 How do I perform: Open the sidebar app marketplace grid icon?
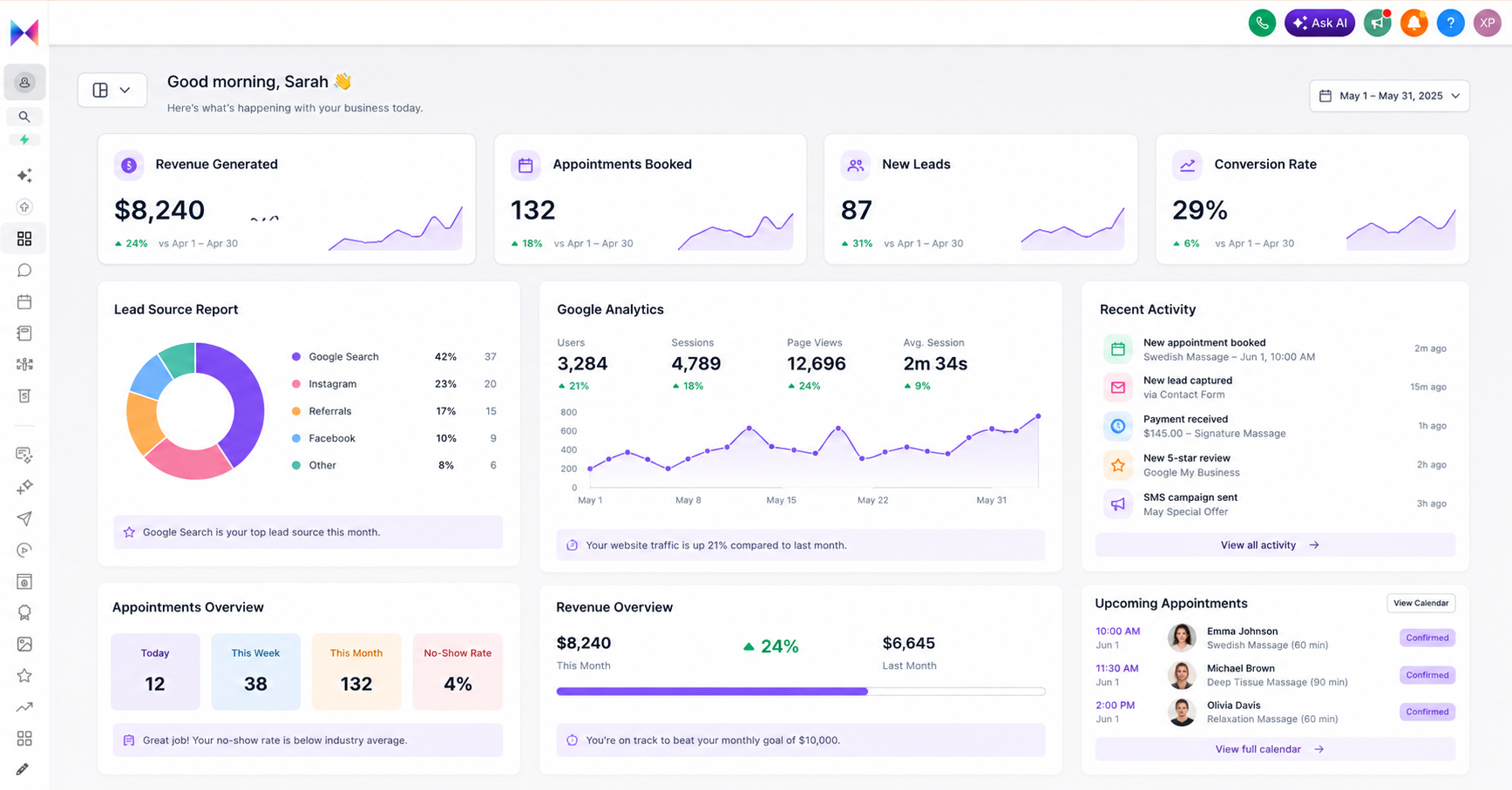click(24, 738)
